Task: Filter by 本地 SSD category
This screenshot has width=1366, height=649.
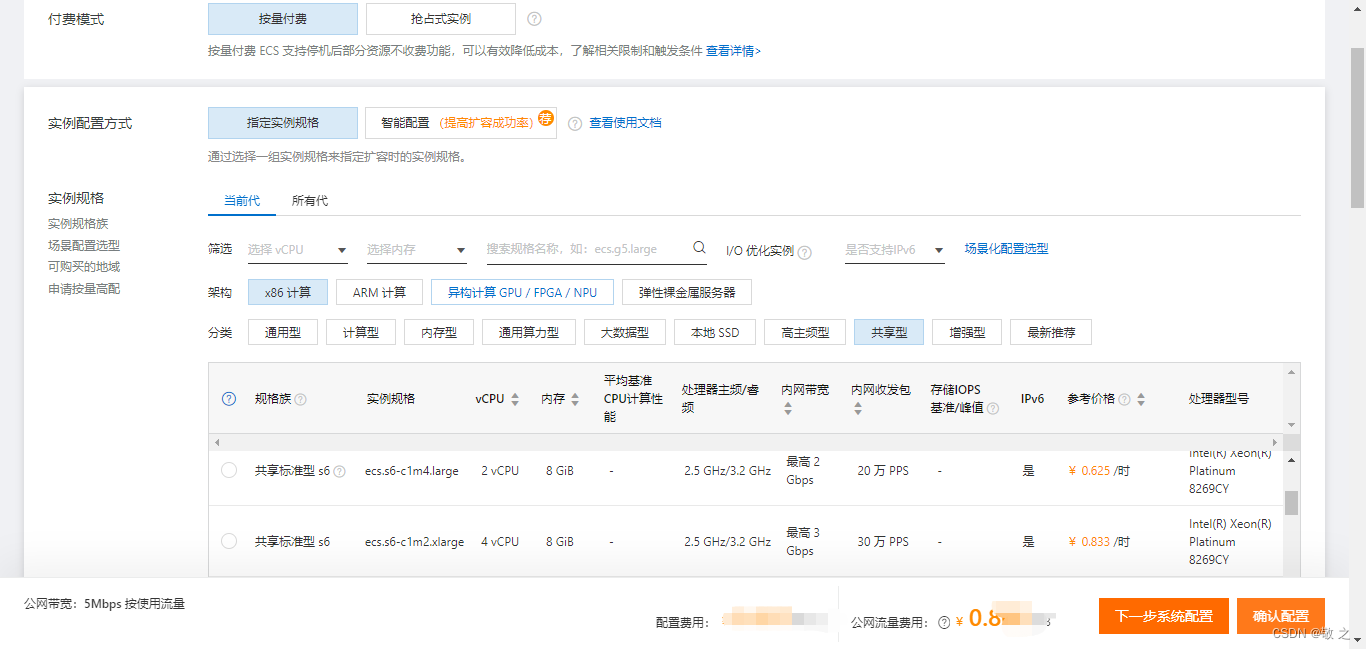Action: pyautogui.click(x=715, y=333)
